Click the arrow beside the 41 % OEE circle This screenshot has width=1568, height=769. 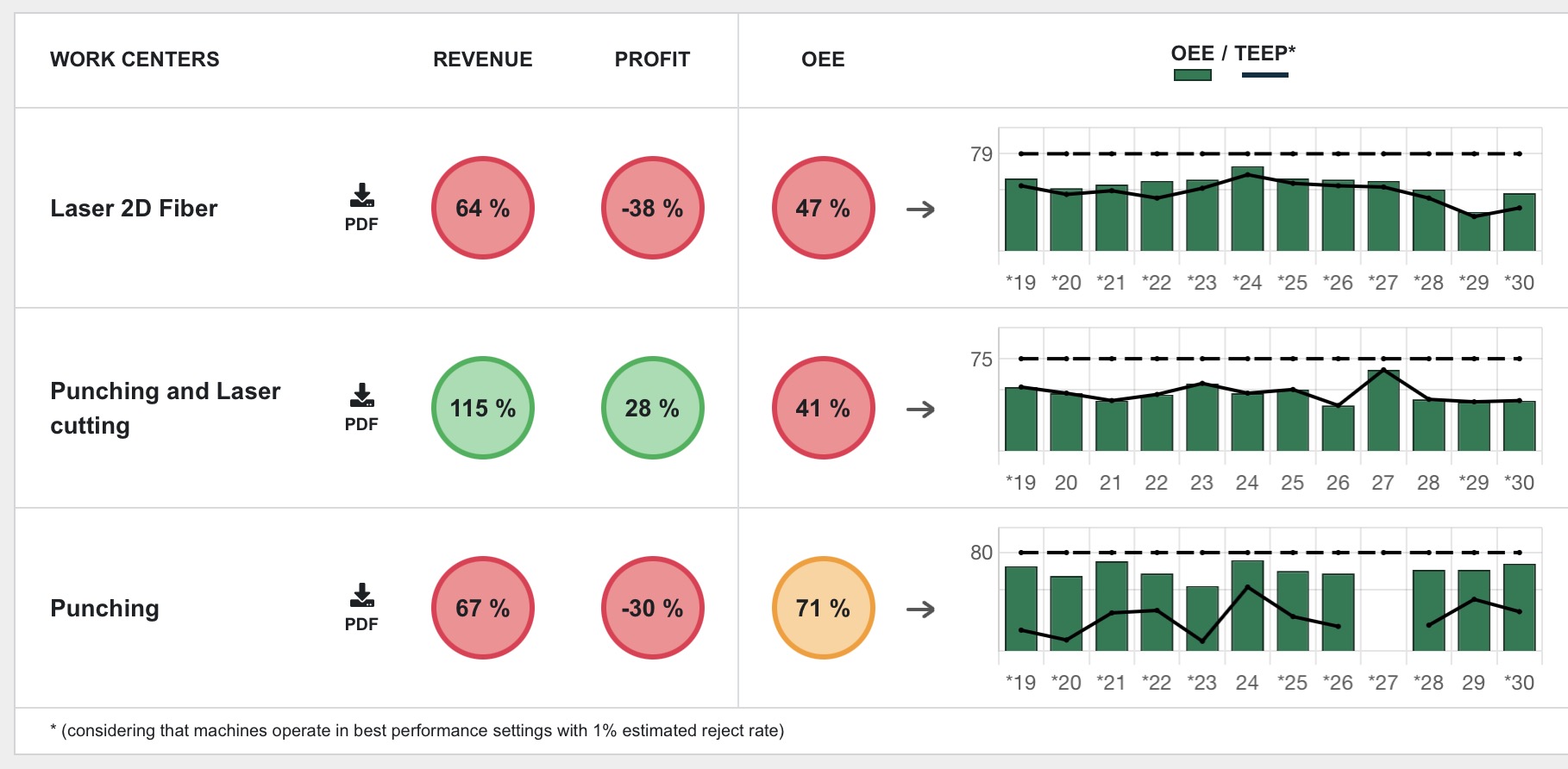click(920, 410)
